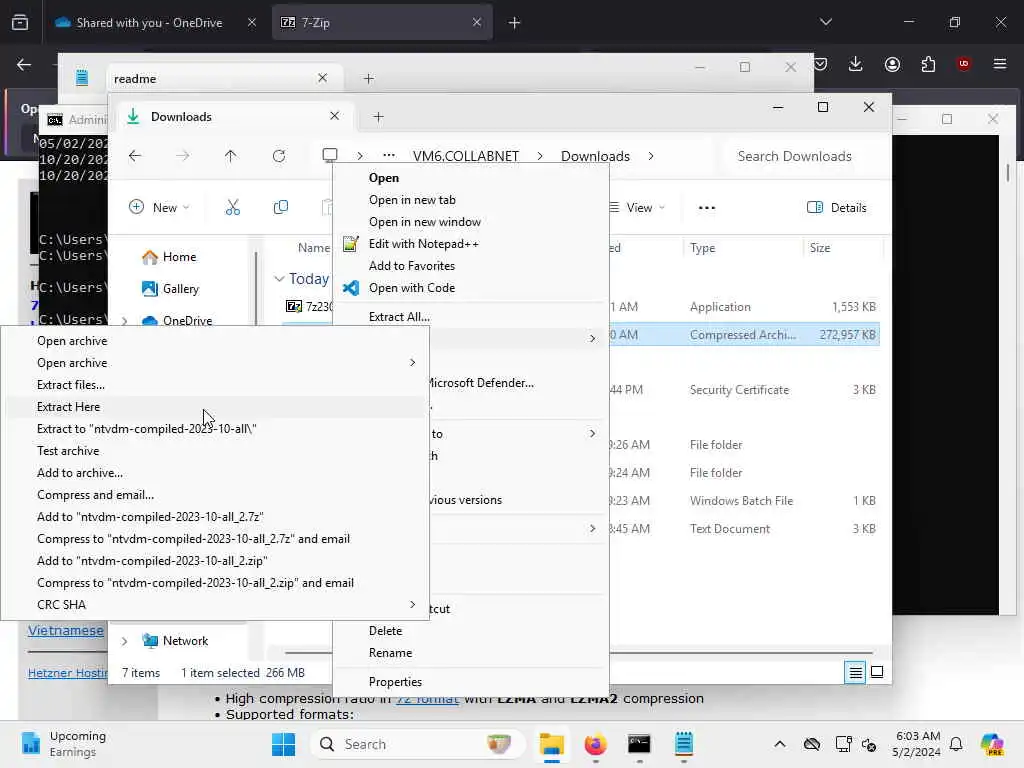Switch to details list view icon

click(x=855, y=672)
